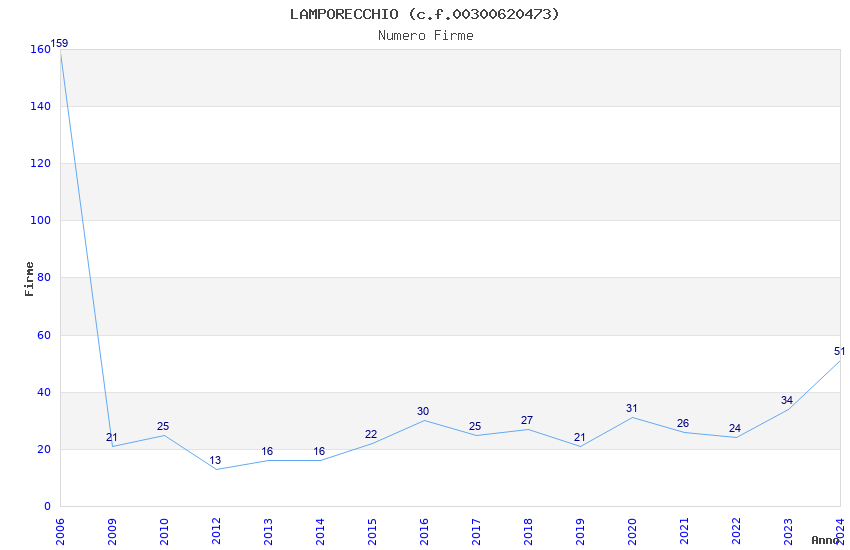Viewport: 850px width, 550px height.
Task: Click the y-axis tick label 0
Action: point(47,506)
